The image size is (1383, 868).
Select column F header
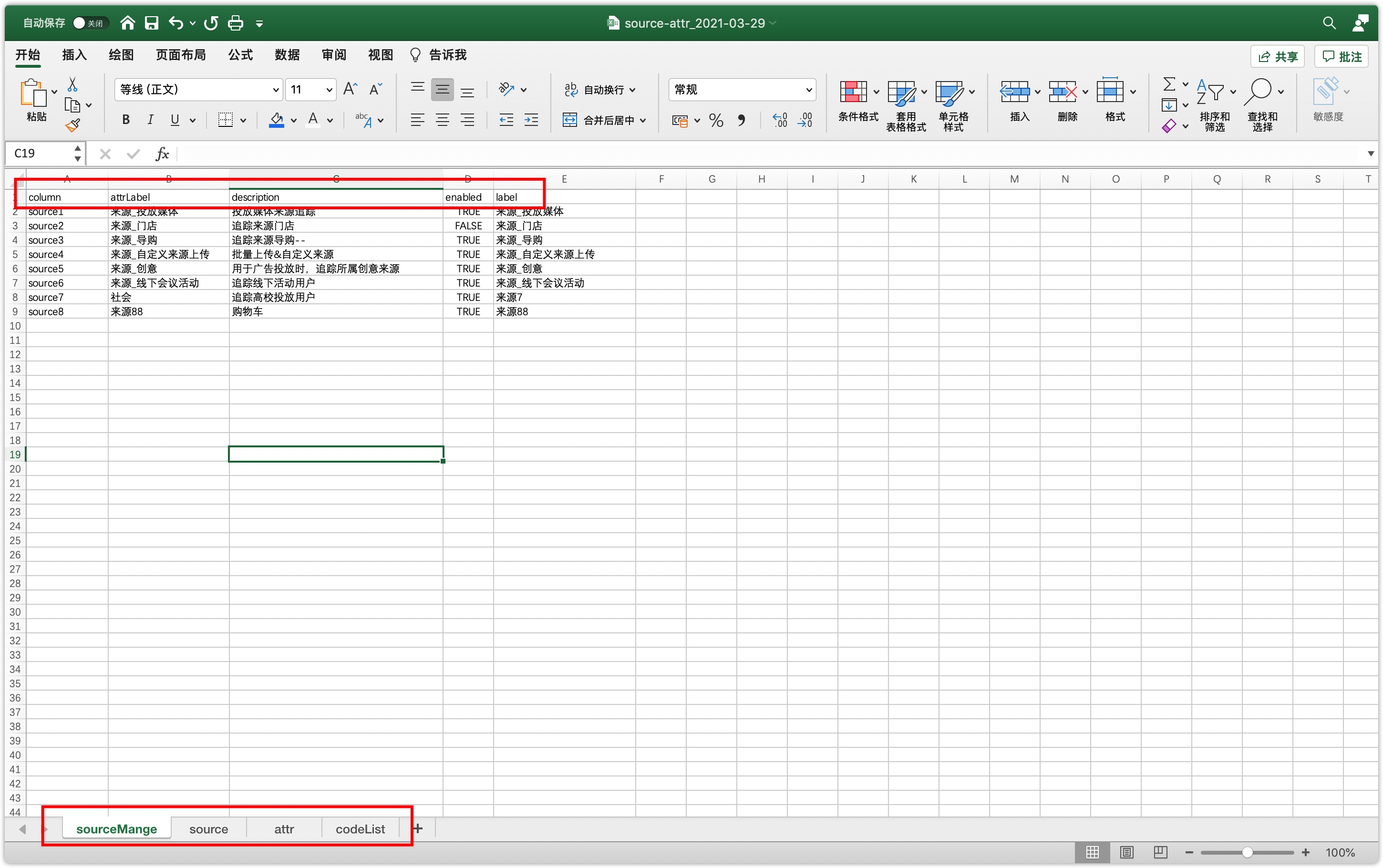(x=661, y=179)
